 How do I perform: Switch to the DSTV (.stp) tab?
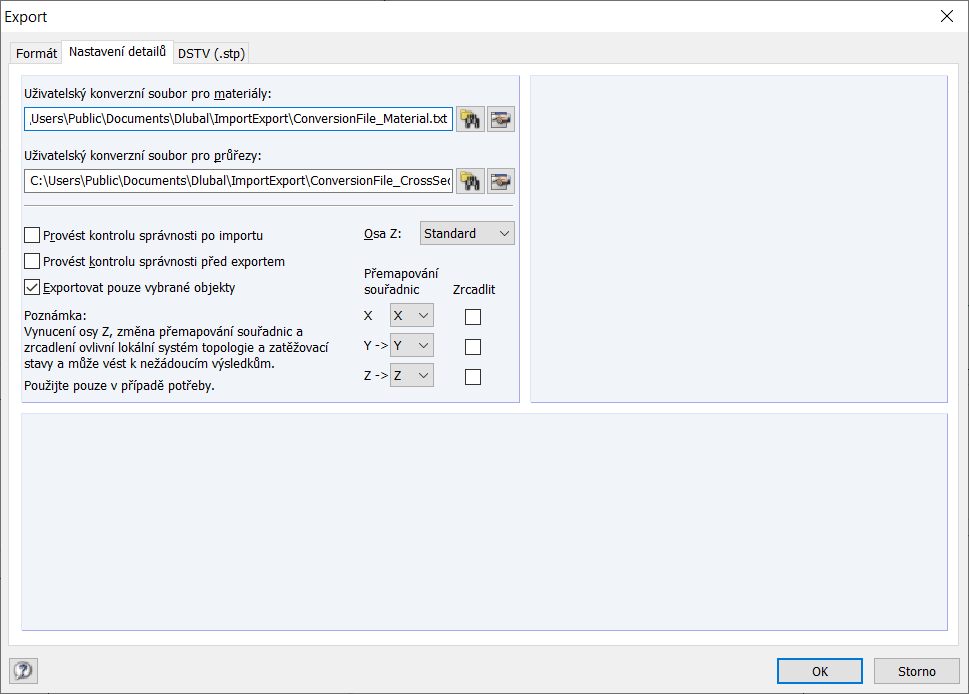pos(211,53)
